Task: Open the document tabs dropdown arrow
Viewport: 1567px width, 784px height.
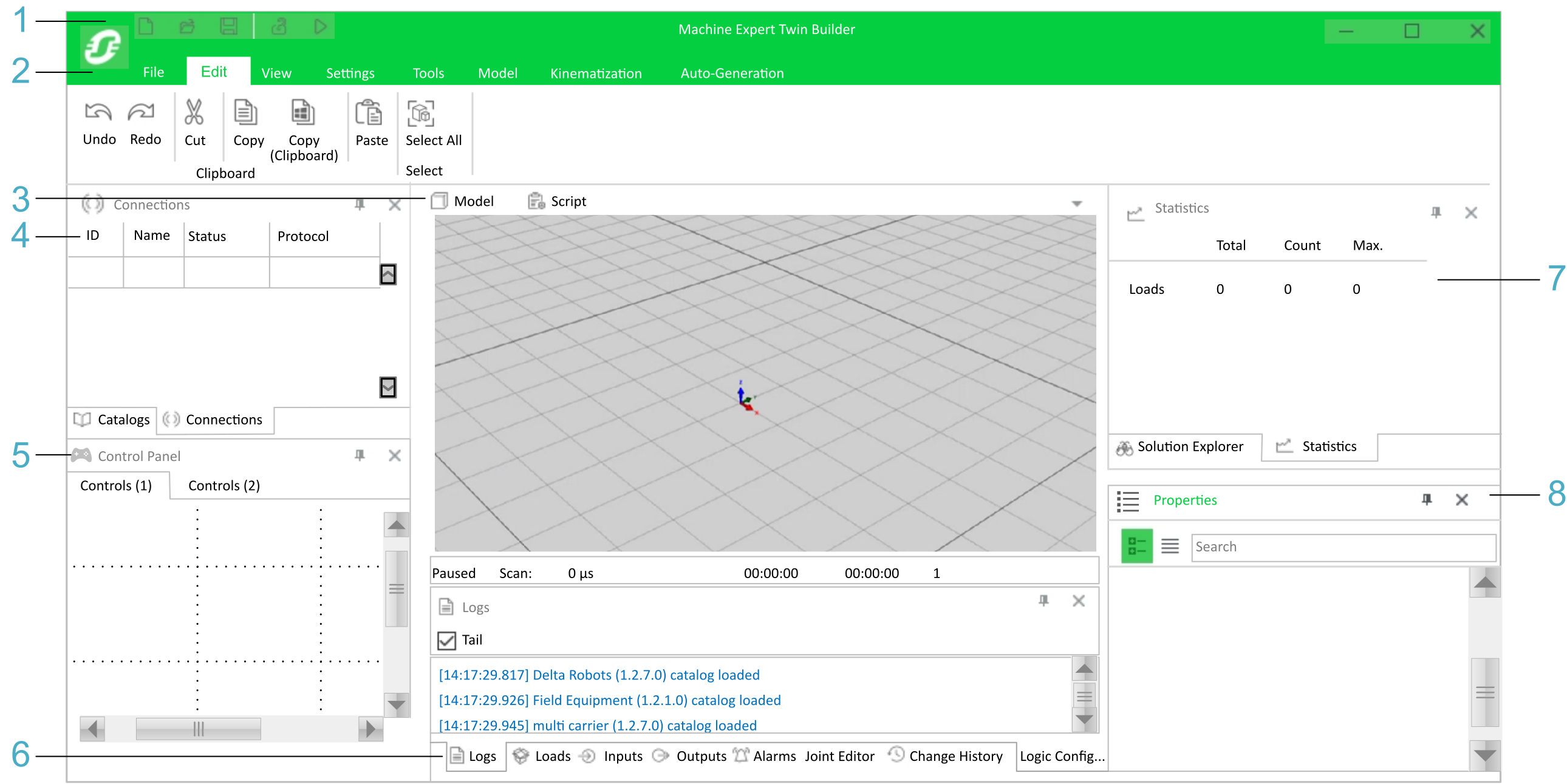Action: 1077,204
